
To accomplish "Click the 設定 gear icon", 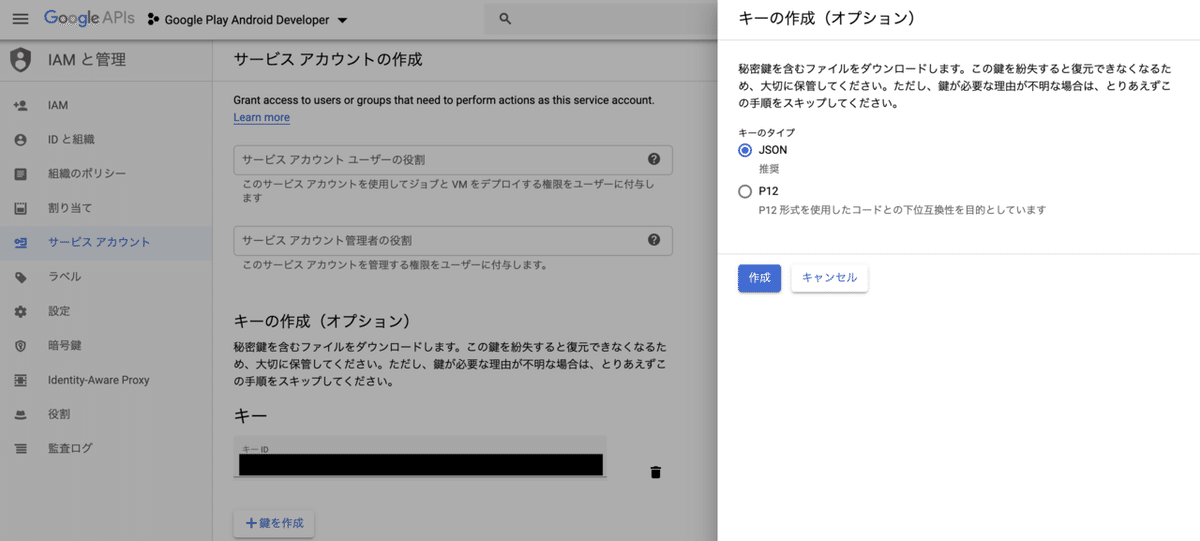I will click(x=20, y=312).
